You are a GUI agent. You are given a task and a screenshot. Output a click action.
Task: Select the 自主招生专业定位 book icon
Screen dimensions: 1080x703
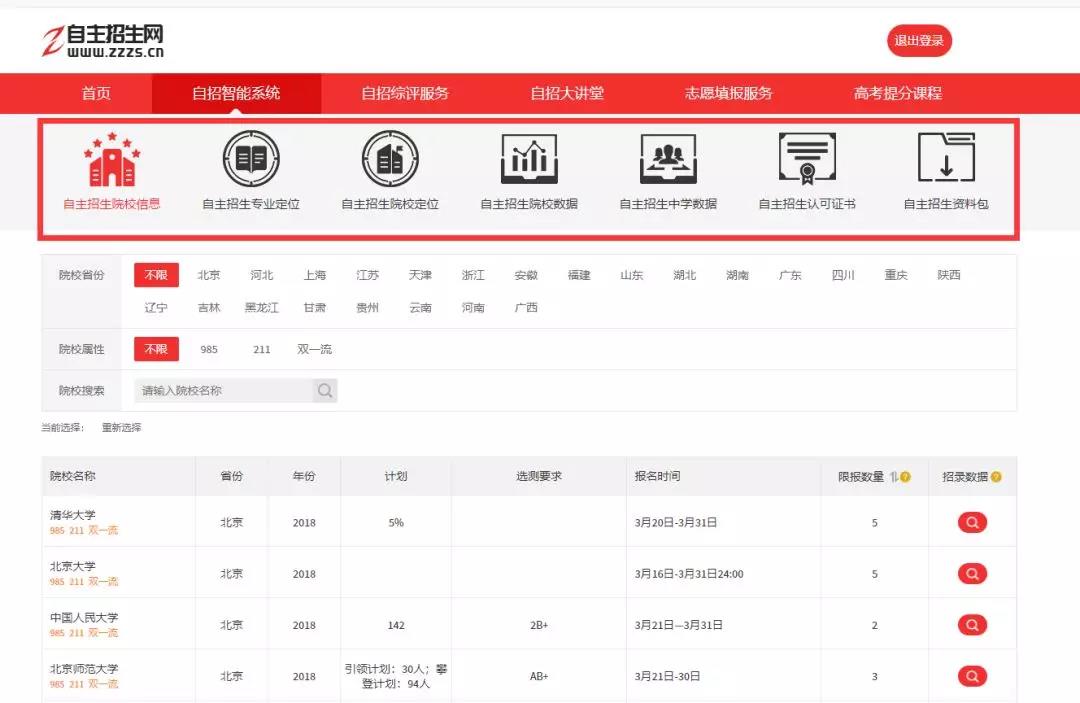(x=251, y=160)
